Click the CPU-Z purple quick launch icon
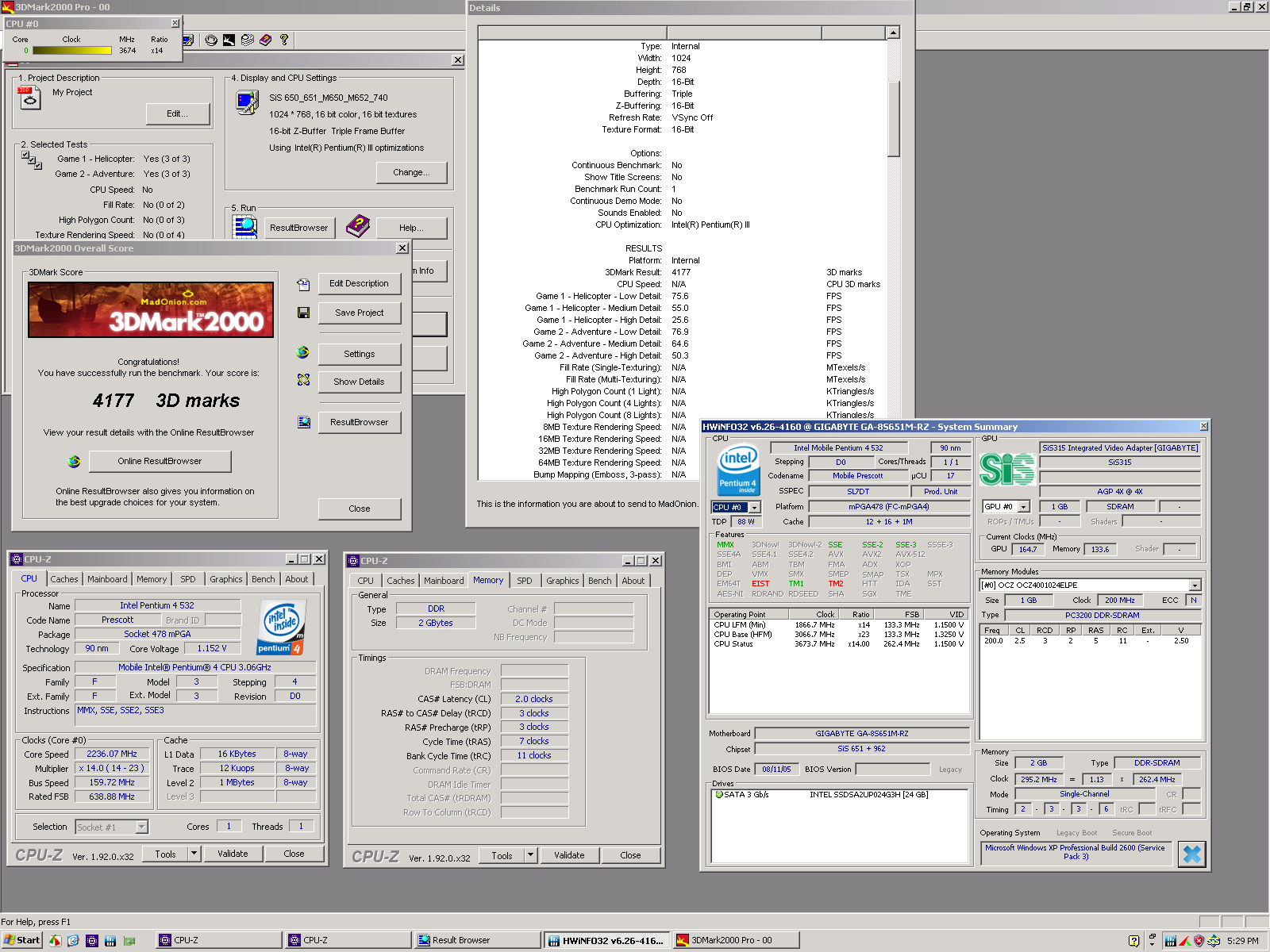The image size is (1270, 952). (91, 940)
